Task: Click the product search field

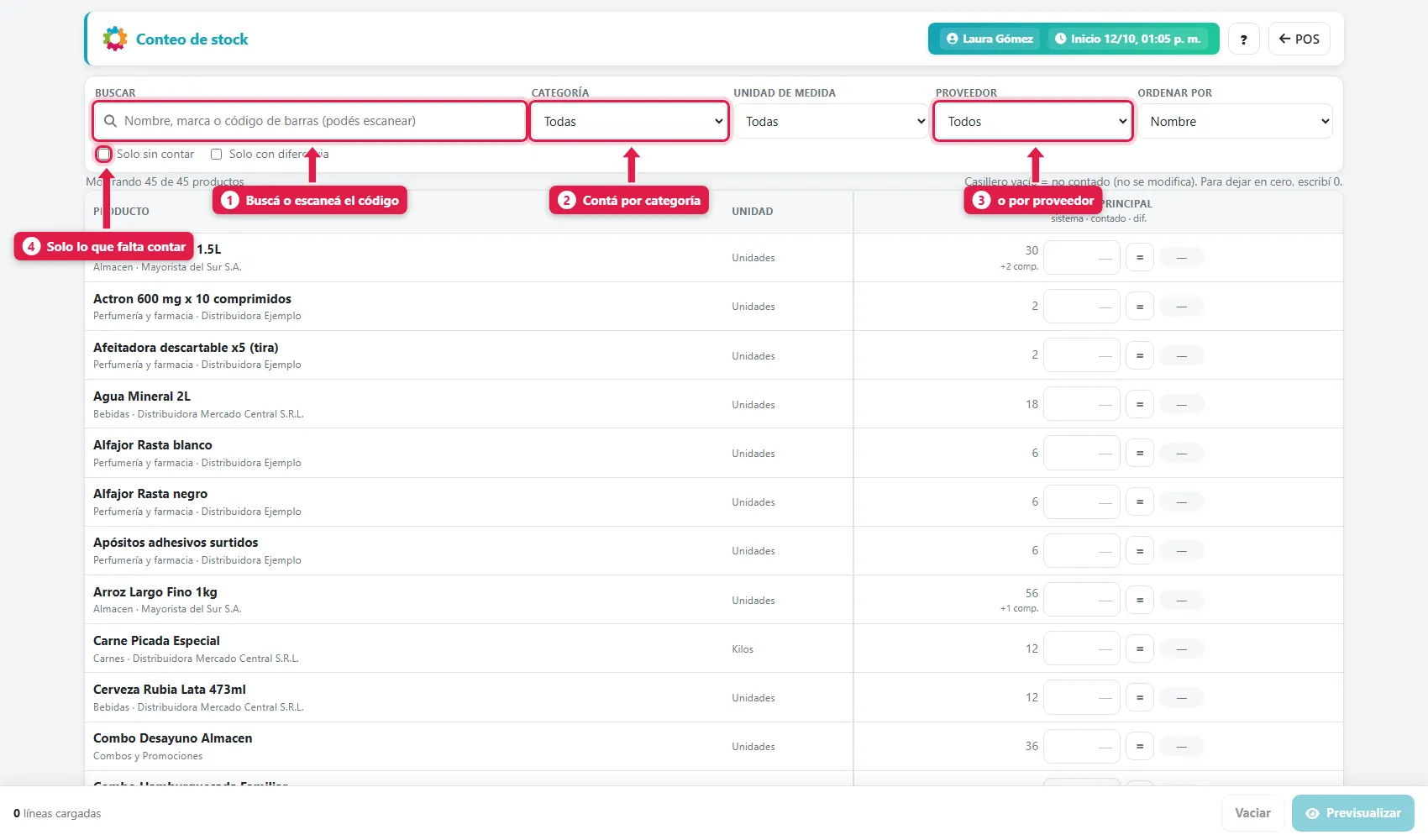Action: click(x=309, y=121)
